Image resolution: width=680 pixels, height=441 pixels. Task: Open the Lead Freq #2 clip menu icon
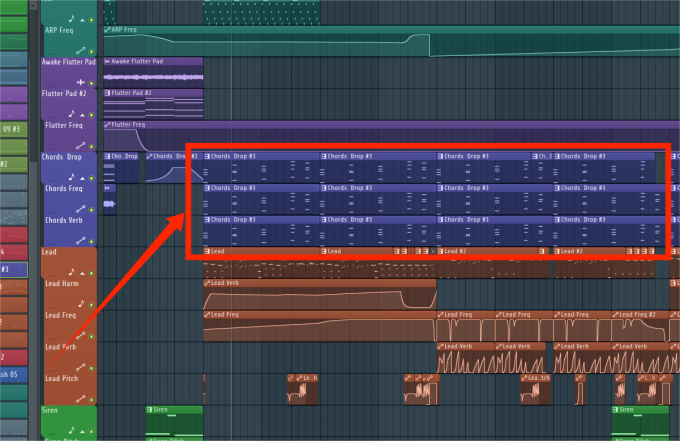[x=615, y=314]
